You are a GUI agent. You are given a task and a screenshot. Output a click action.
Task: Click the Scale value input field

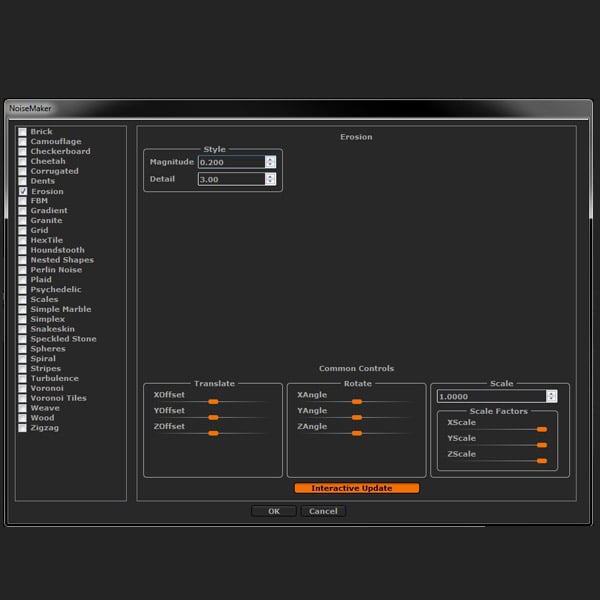click(490, 396)
